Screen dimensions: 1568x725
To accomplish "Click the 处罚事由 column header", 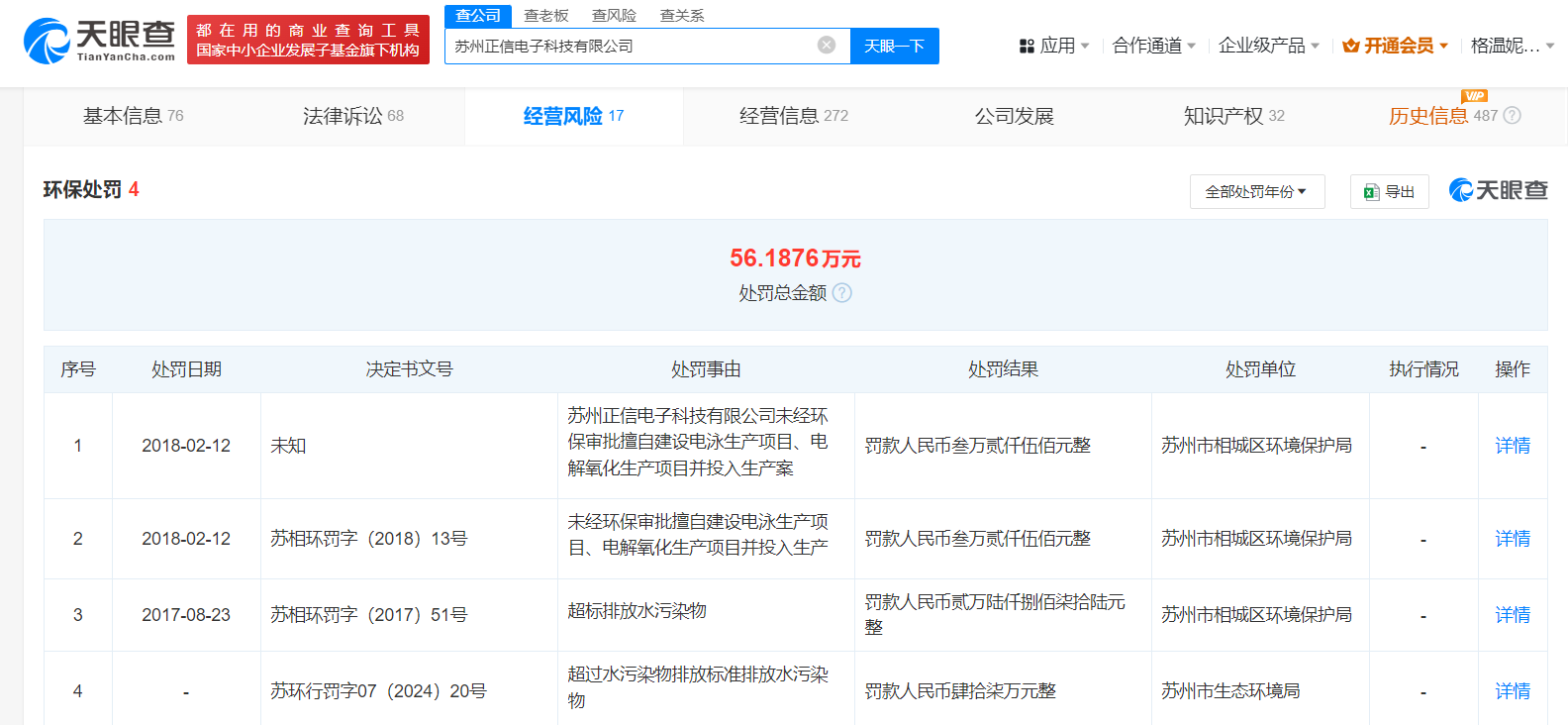I will [x=706, y=369].
